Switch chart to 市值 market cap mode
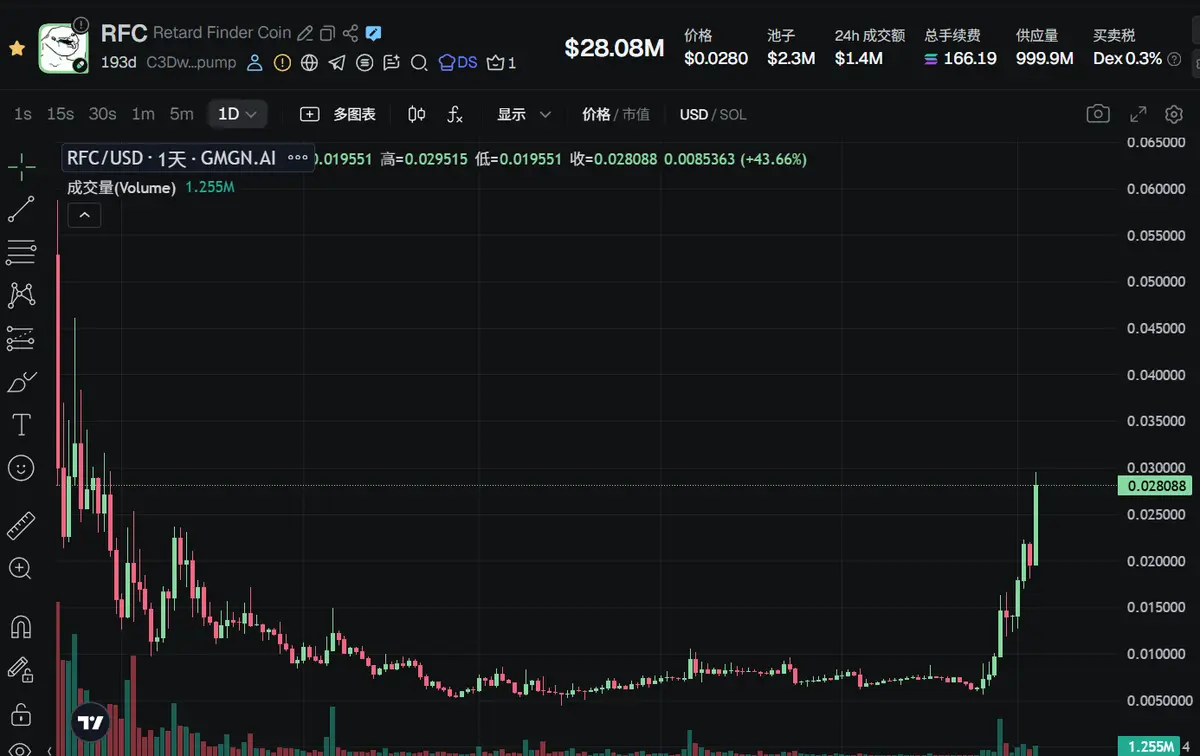Viewport: 1200px width, 756px height. click(x=636, y=114)
